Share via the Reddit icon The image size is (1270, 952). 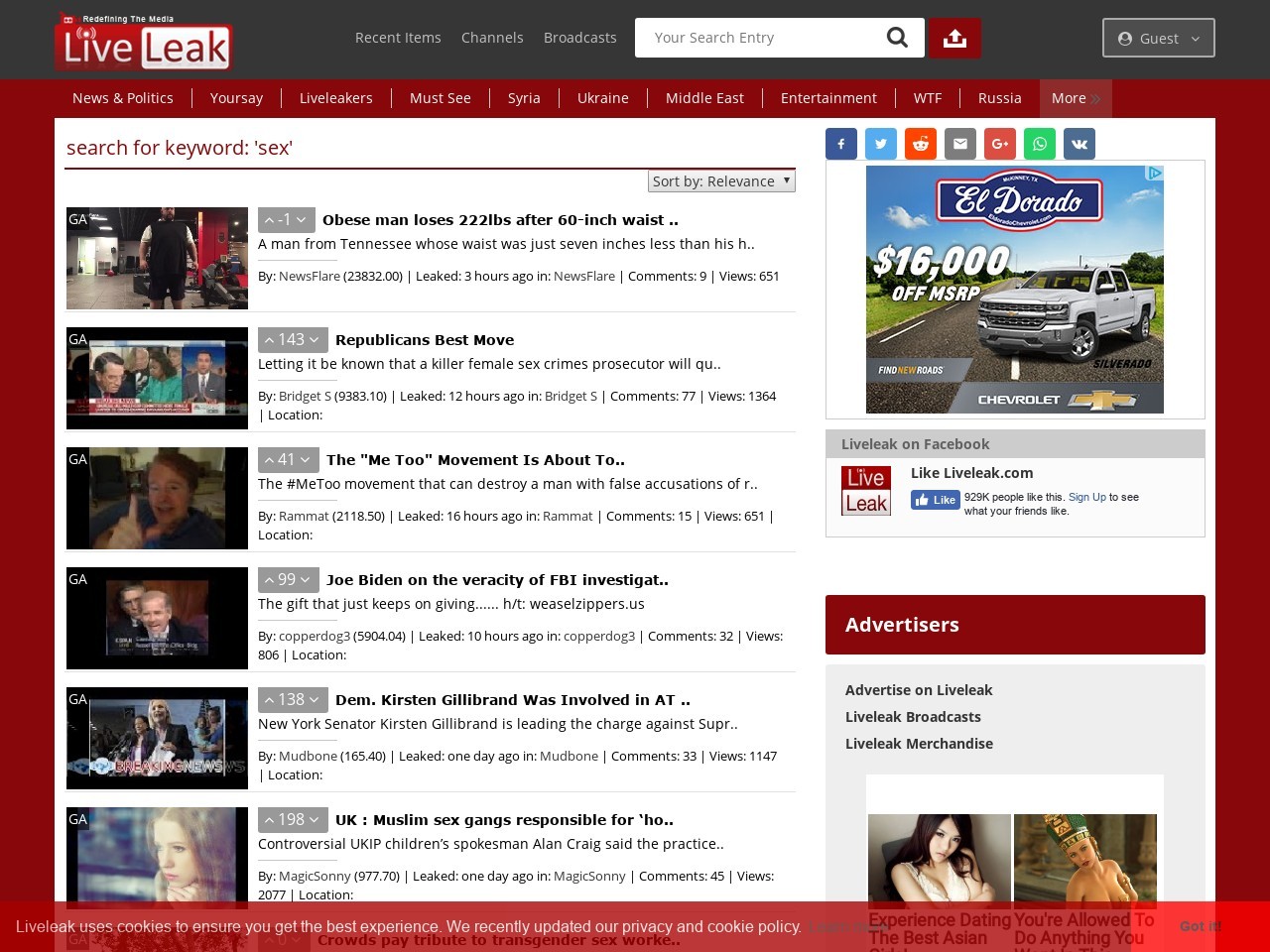click(921, 144)
